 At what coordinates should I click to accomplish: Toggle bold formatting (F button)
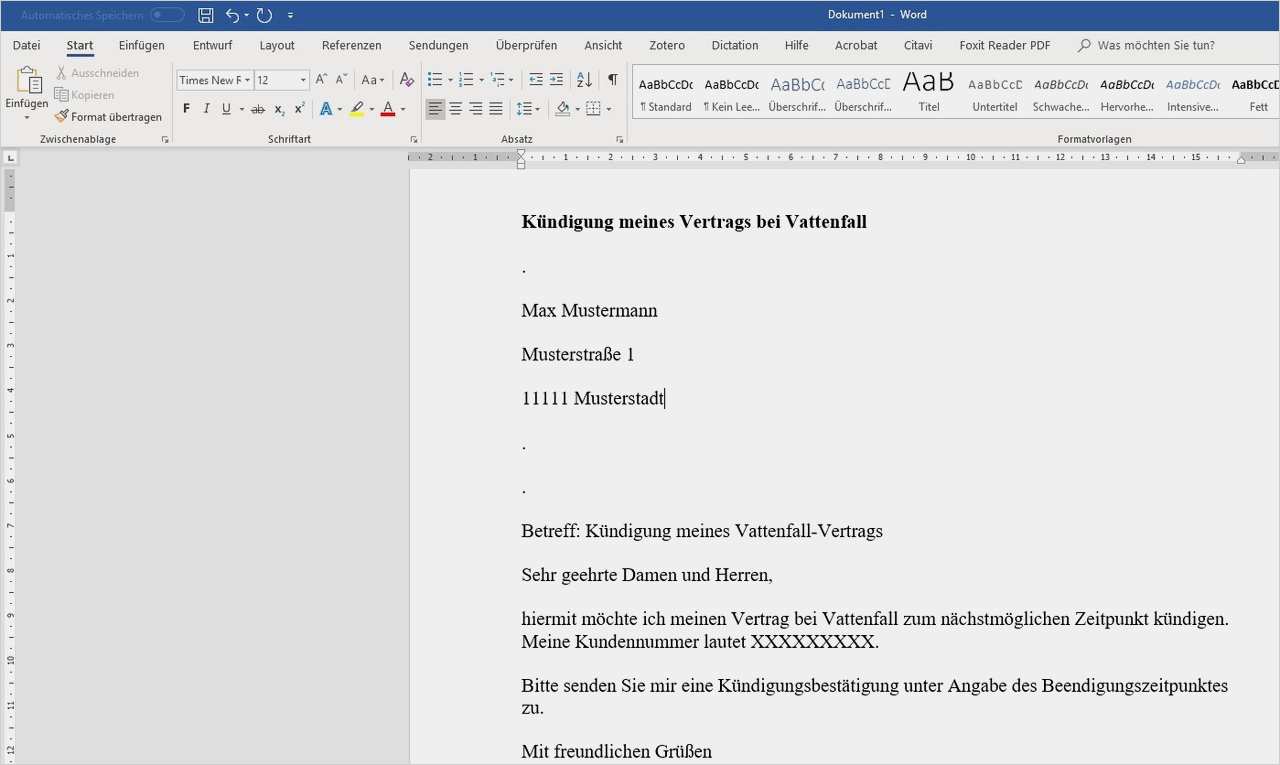186,109
